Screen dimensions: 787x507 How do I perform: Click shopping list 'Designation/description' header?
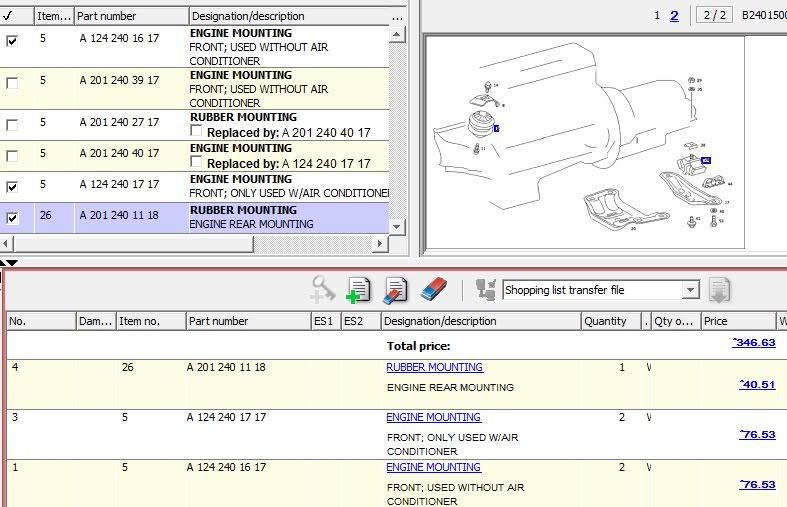(481, 321)
